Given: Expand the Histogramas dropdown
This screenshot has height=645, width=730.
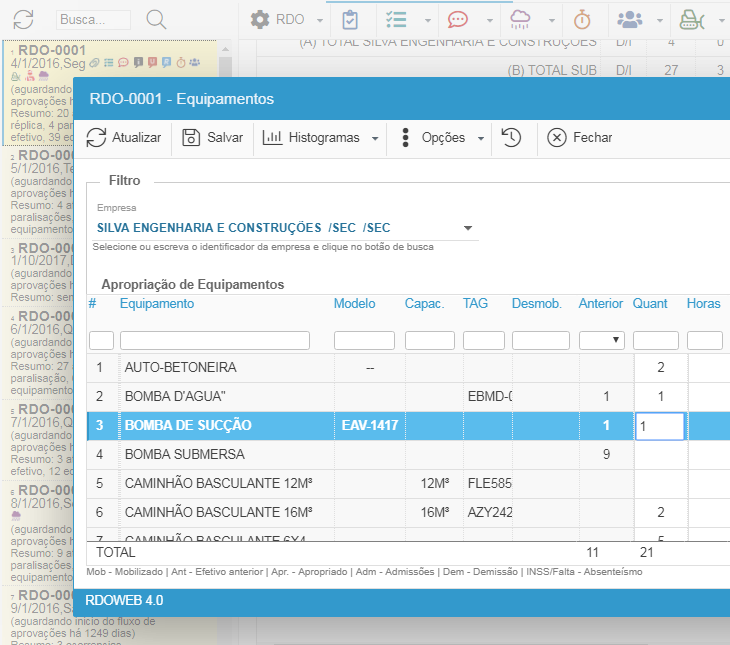Looking at the screenshot, I should tap(321, 138).
